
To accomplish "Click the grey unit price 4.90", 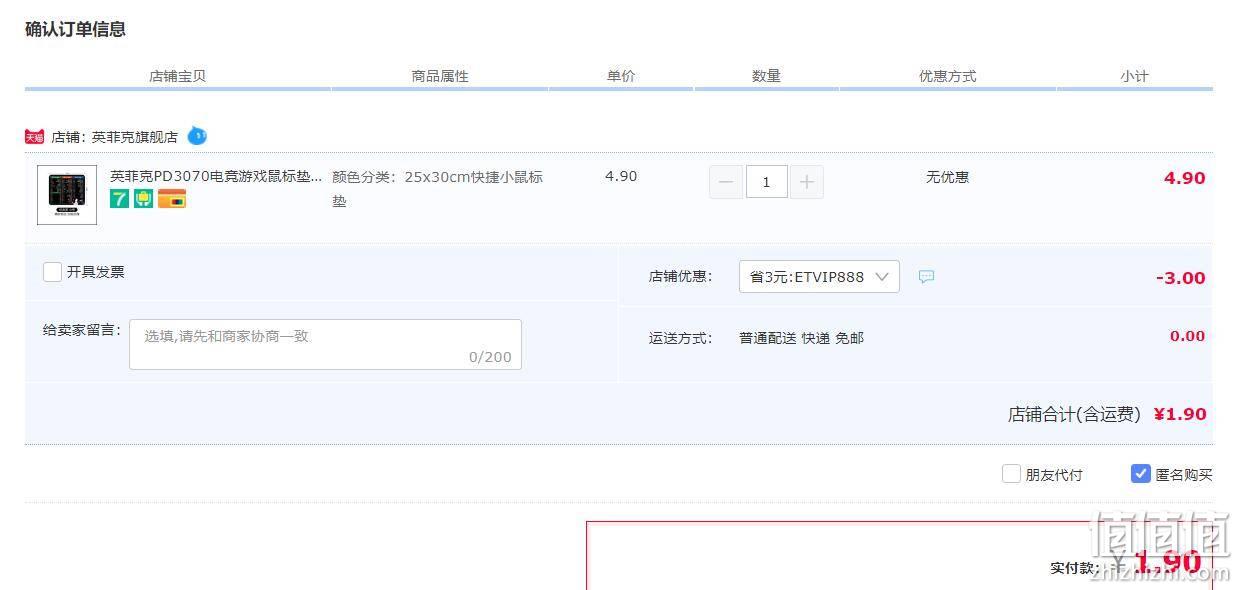I will (x=621, y=176).
